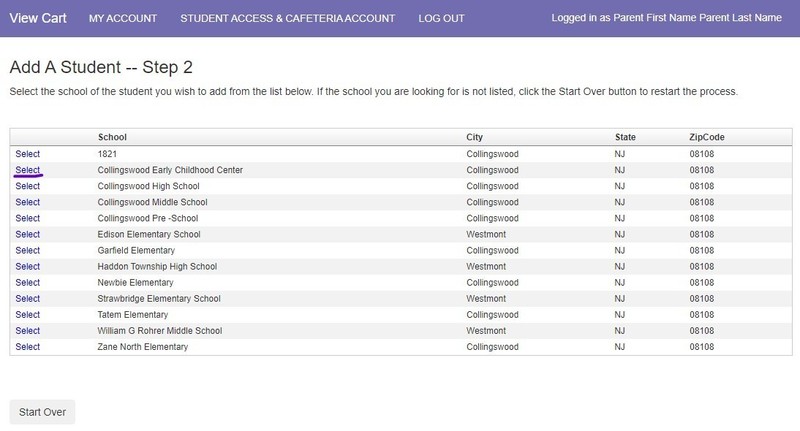This screenshot has width=800, height=431.
Task: Click 'Logged in as Parent First Name' text
Action: click(624, 18)
